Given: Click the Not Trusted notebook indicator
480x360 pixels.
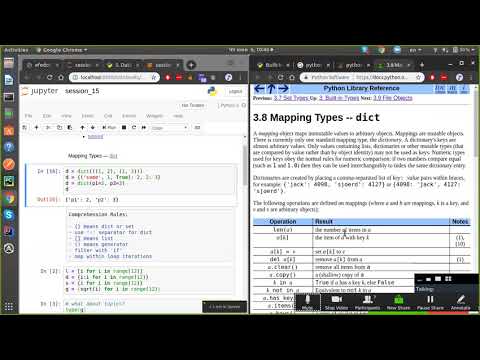Looking at the screenshot, I should [x=193, y=105].
